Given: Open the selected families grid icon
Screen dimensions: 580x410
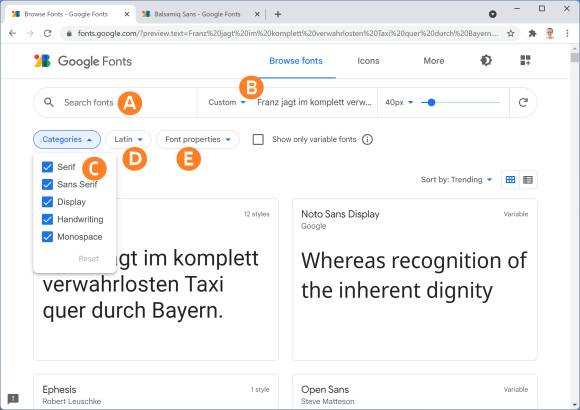Looking at the screenshot, I should 525,60.
